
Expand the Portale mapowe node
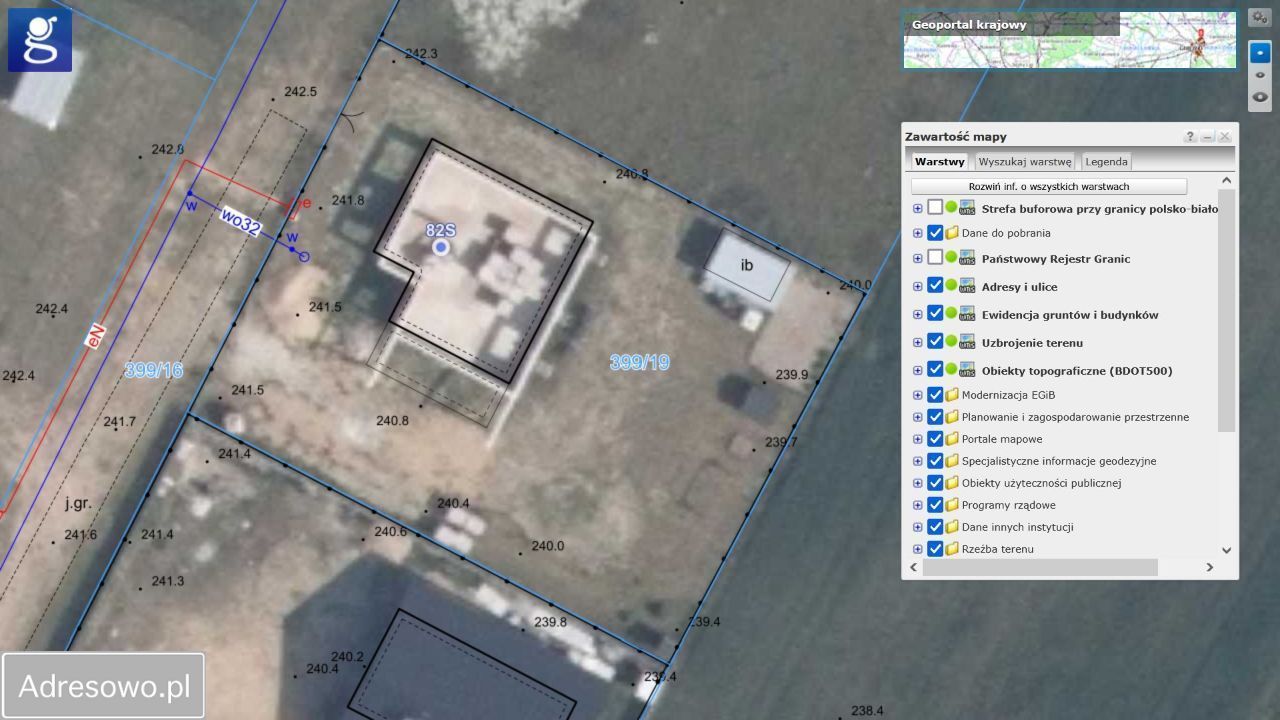tap(917, 439)
